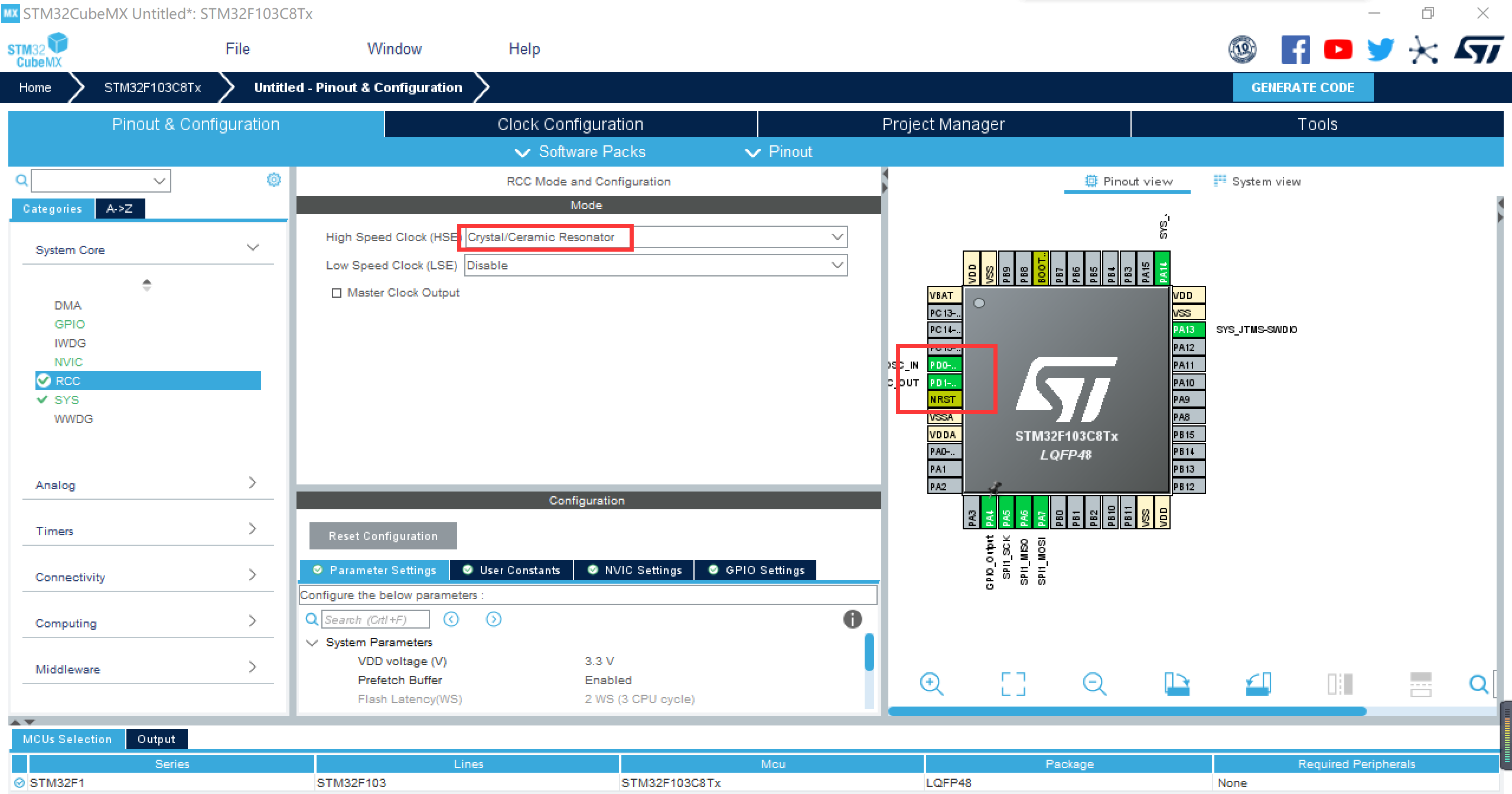
Task: Select GPIO in System Core list
Action: pyautogui.click(x=70, y=324)
